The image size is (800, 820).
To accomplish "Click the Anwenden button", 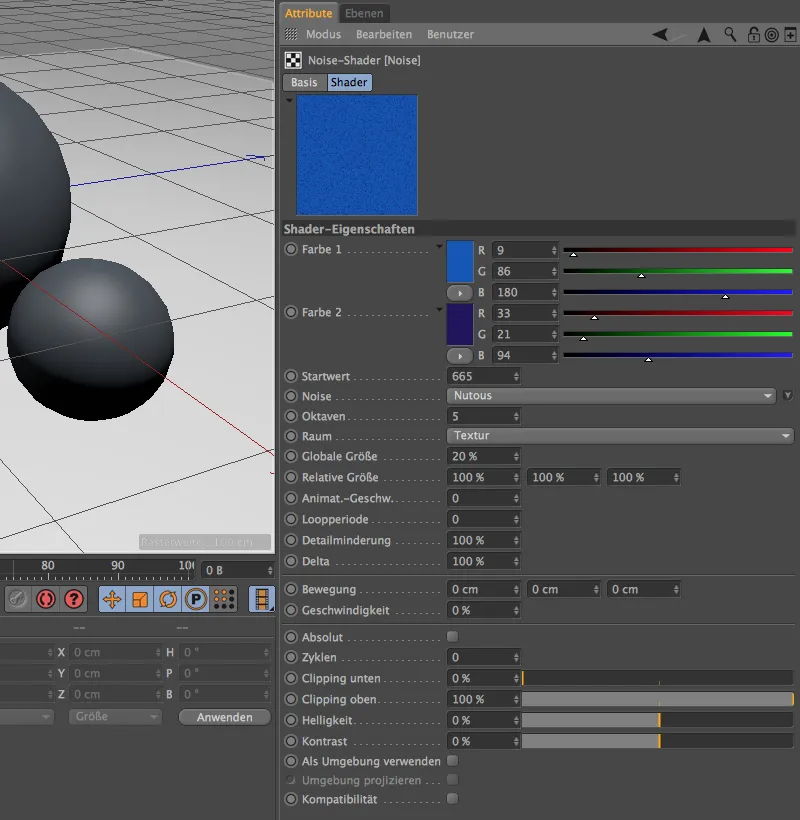I will tap(225, 717).
